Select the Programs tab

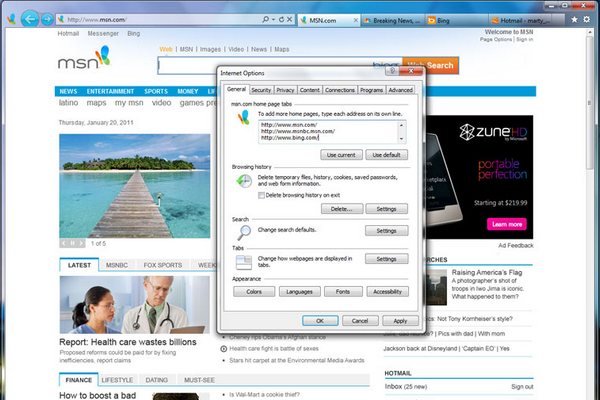(x=371, y=90)
